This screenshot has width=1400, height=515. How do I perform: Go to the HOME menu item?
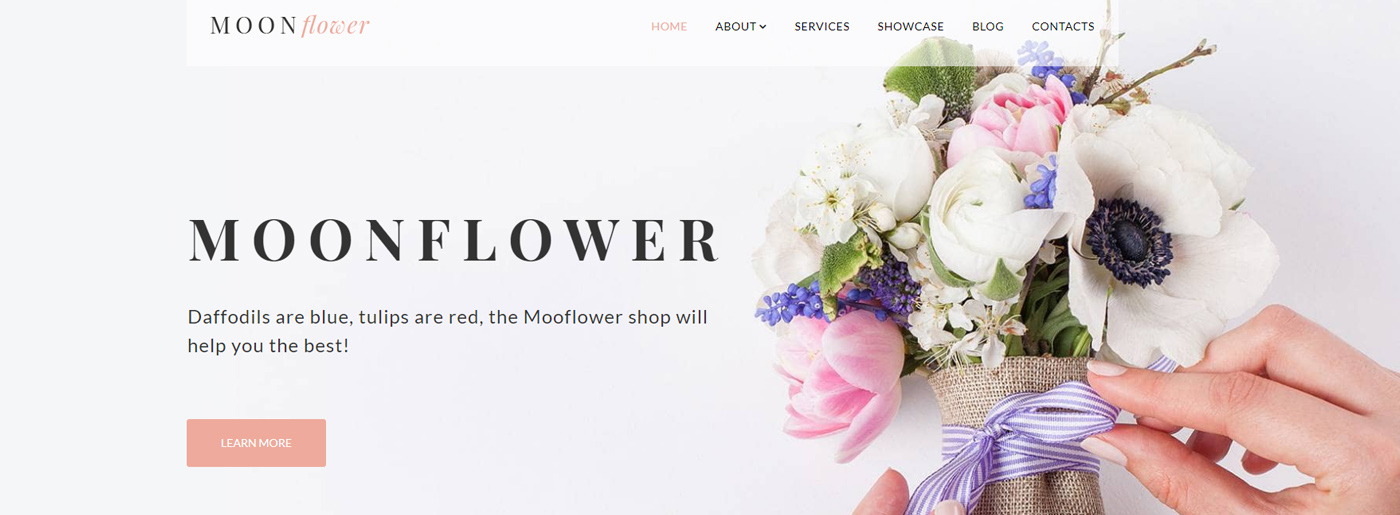[669, 27]
